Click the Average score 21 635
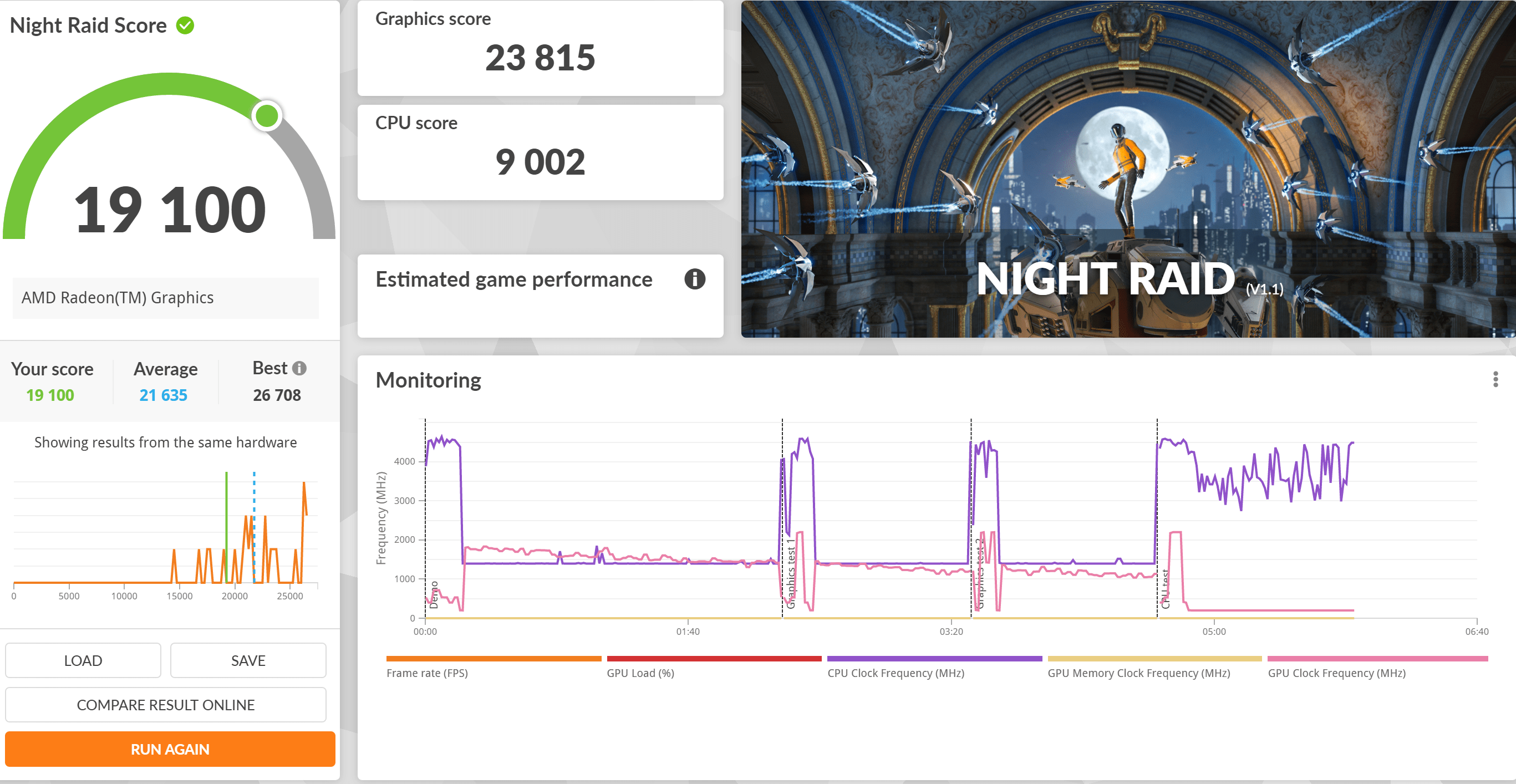This screenshot has width=1516, height=784. point(163,395)
